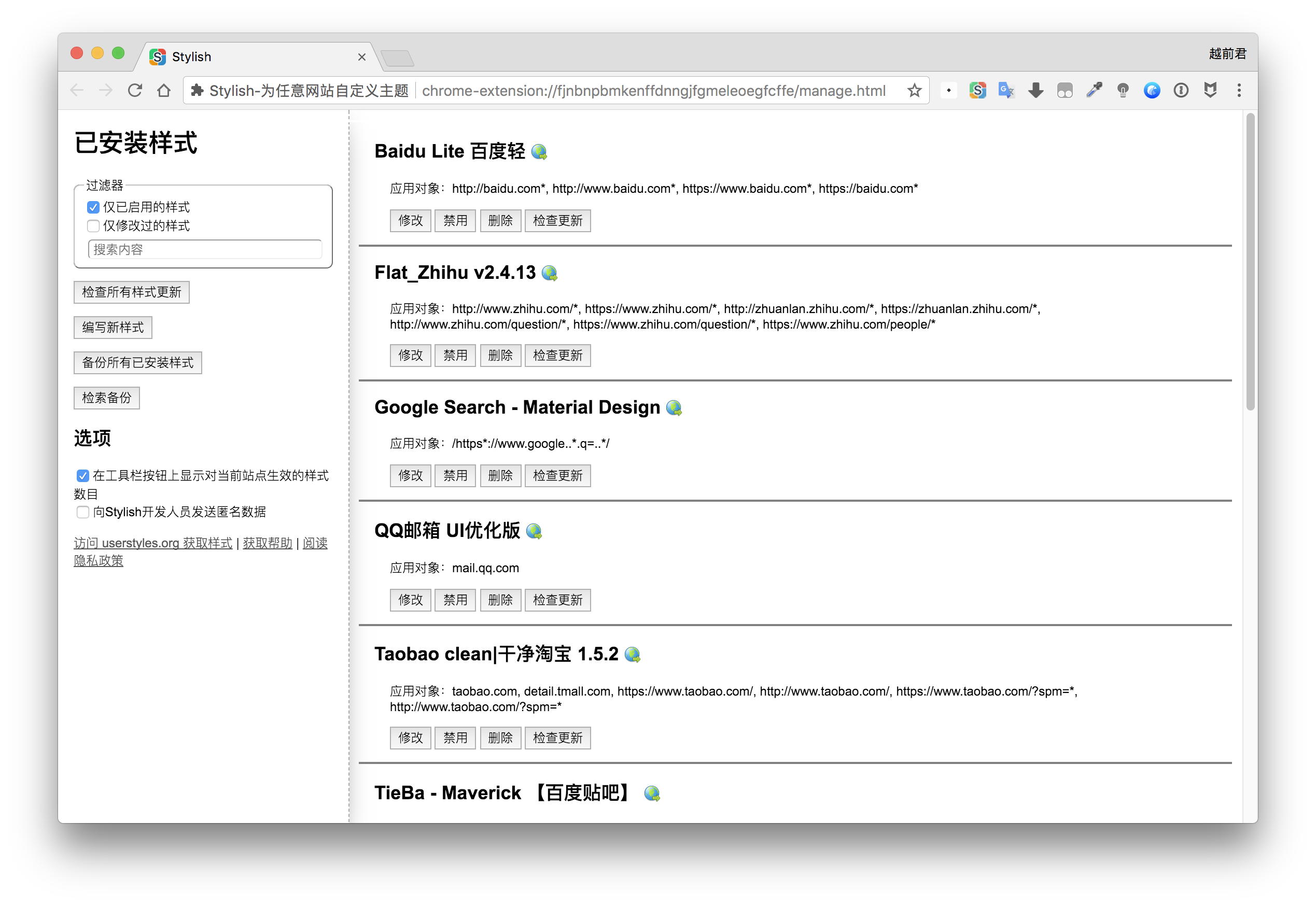Toggle 向Stylish开发人员发送匿名数据 checkbox
Viewport: 1316px width, 906px height.
coord(82,511)
